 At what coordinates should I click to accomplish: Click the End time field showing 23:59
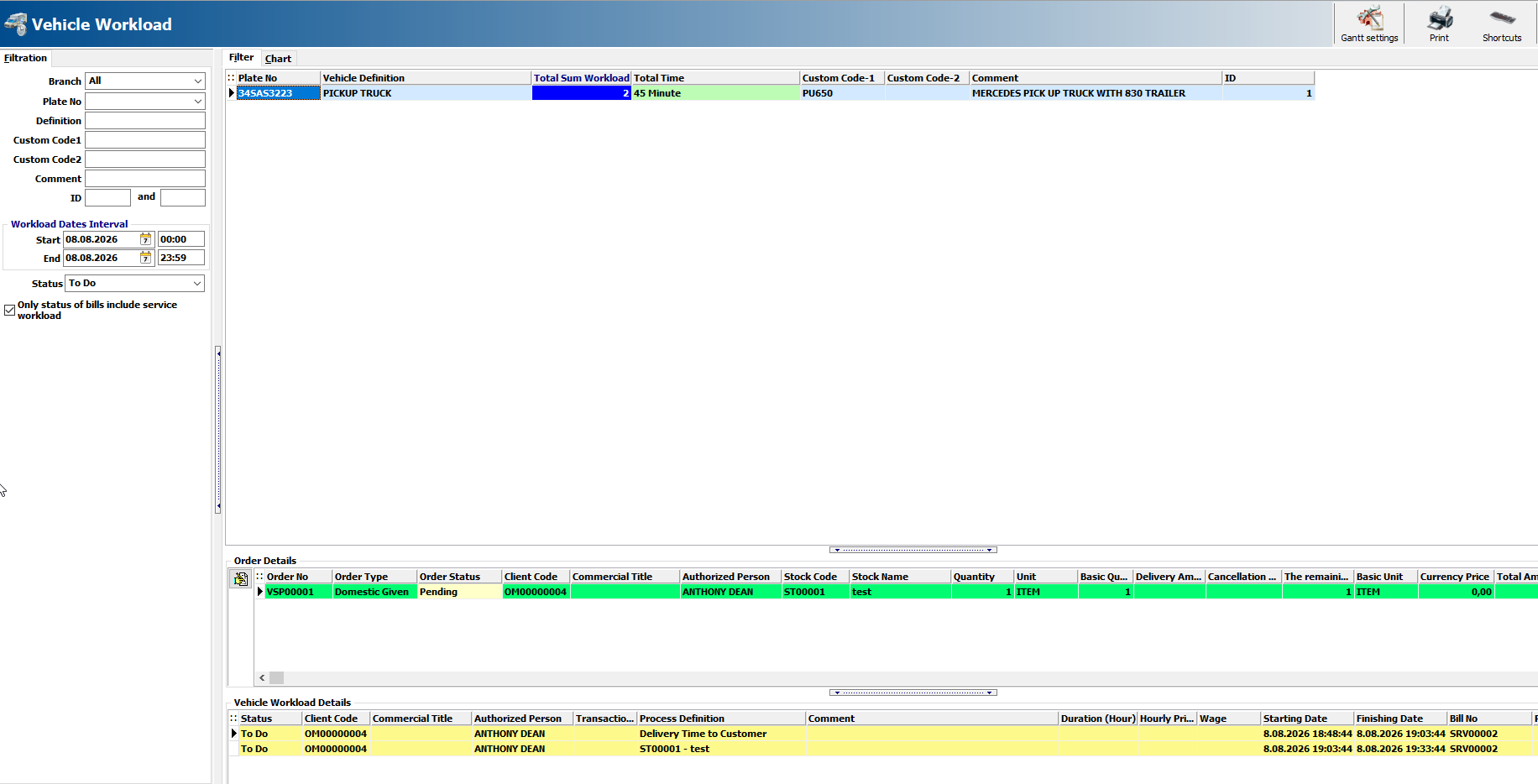pos(181,258)
